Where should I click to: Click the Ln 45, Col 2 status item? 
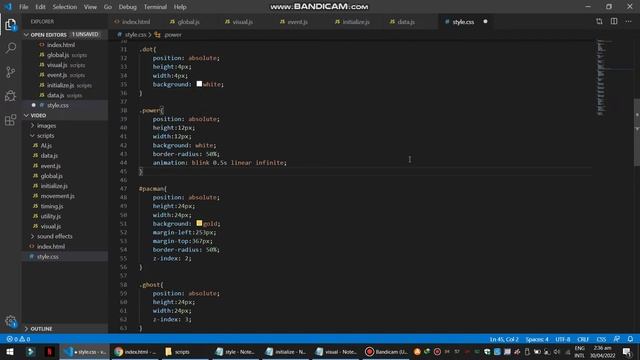click(x=504, y=339)
